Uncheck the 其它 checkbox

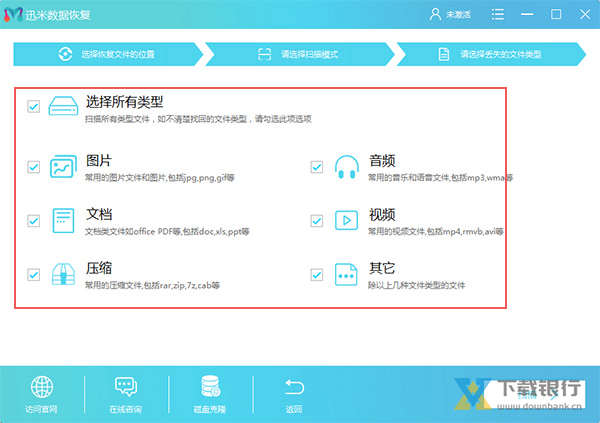317,274
